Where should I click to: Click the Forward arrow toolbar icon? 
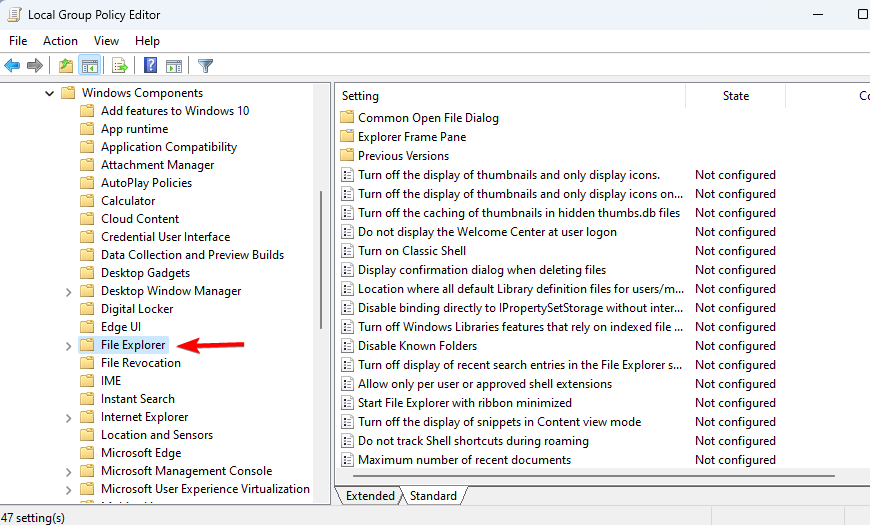(35, 66)
